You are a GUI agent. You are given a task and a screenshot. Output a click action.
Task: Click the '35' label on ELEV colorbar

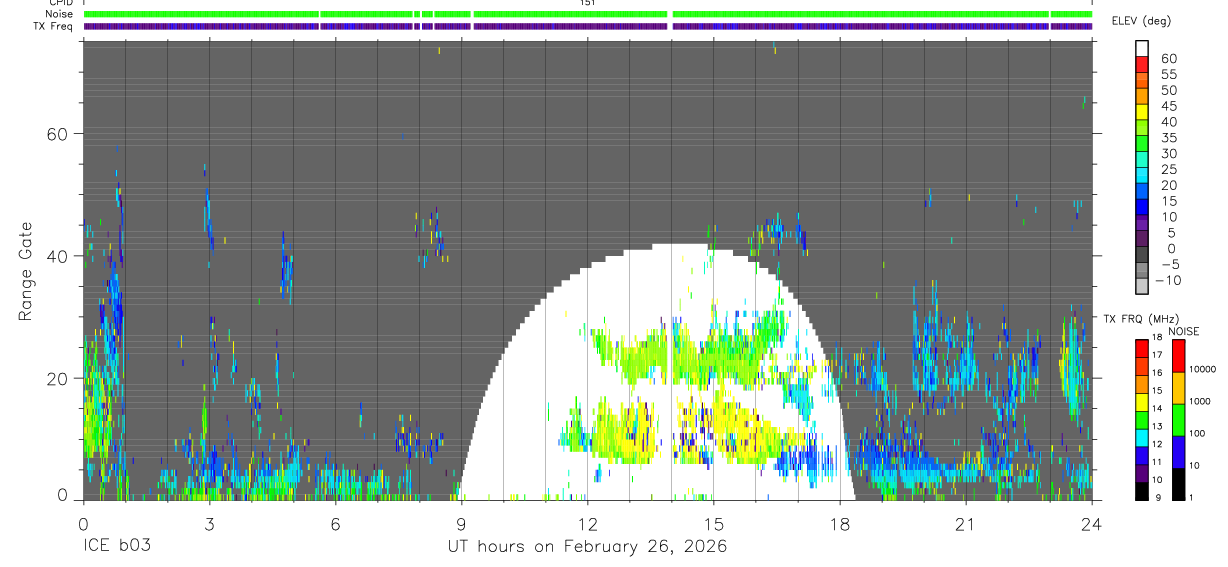coord(1168,138)
